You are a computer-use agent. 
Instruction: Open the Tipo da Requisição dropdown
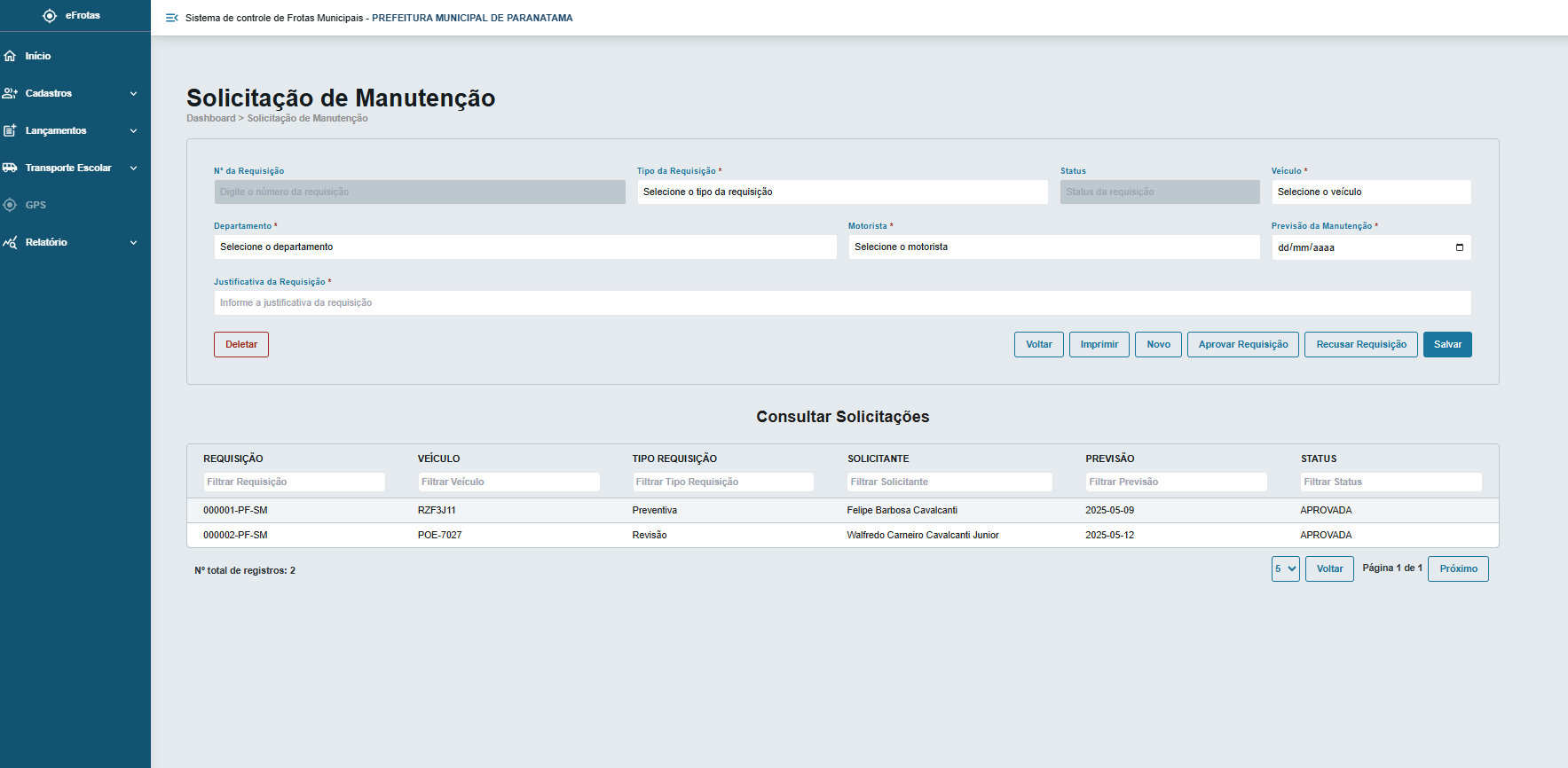(841, 192)
